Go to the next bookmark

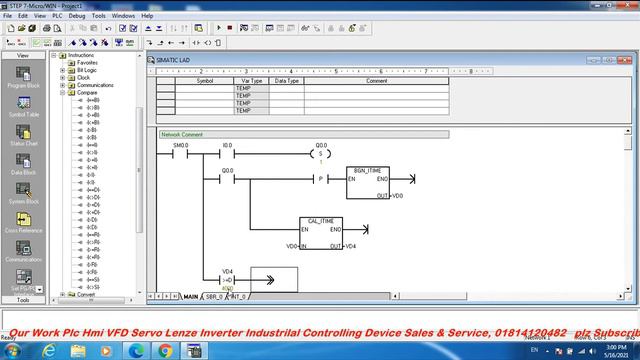83,42
